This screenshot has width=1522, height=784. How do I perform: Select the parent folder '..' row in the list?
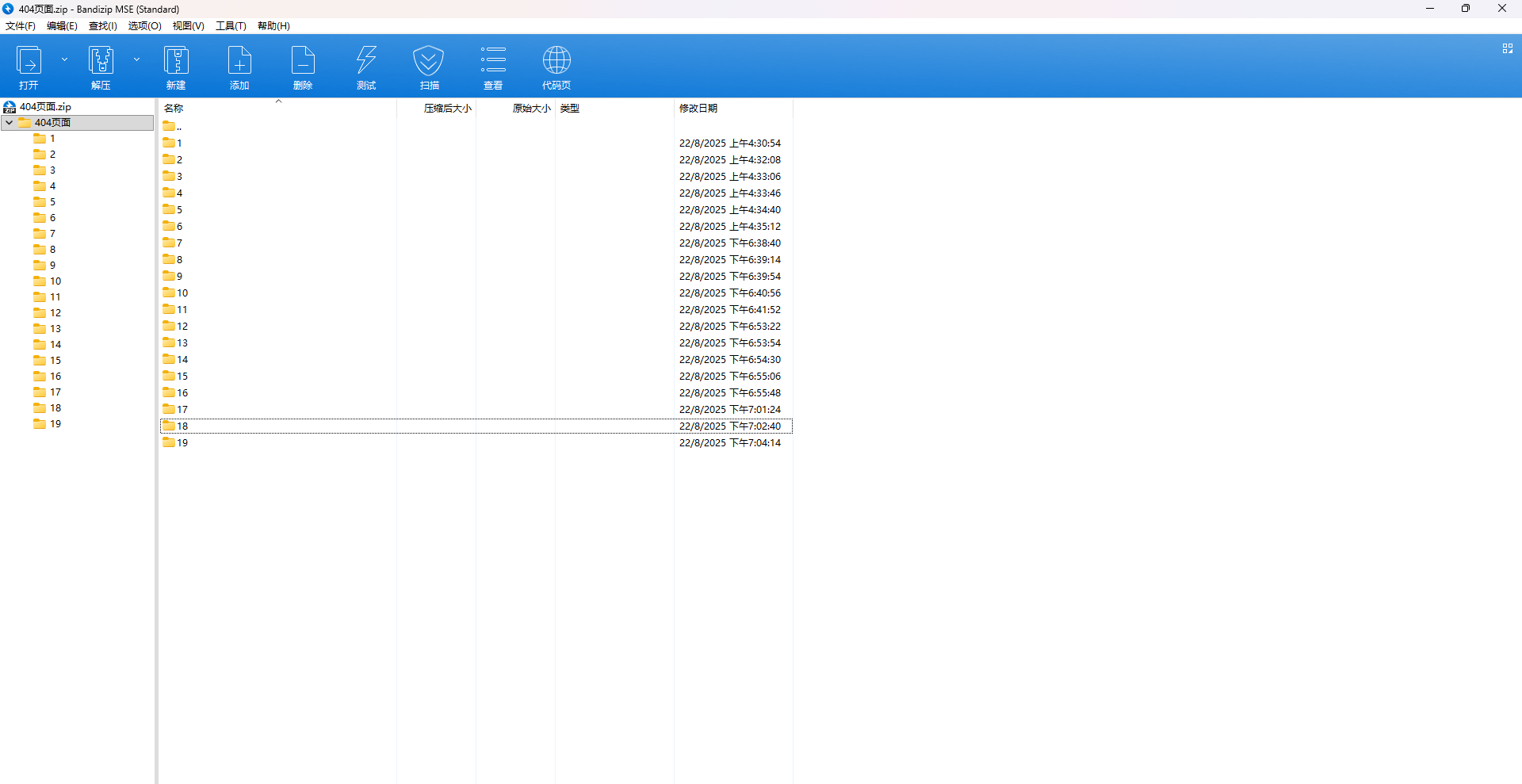[476, 127]
